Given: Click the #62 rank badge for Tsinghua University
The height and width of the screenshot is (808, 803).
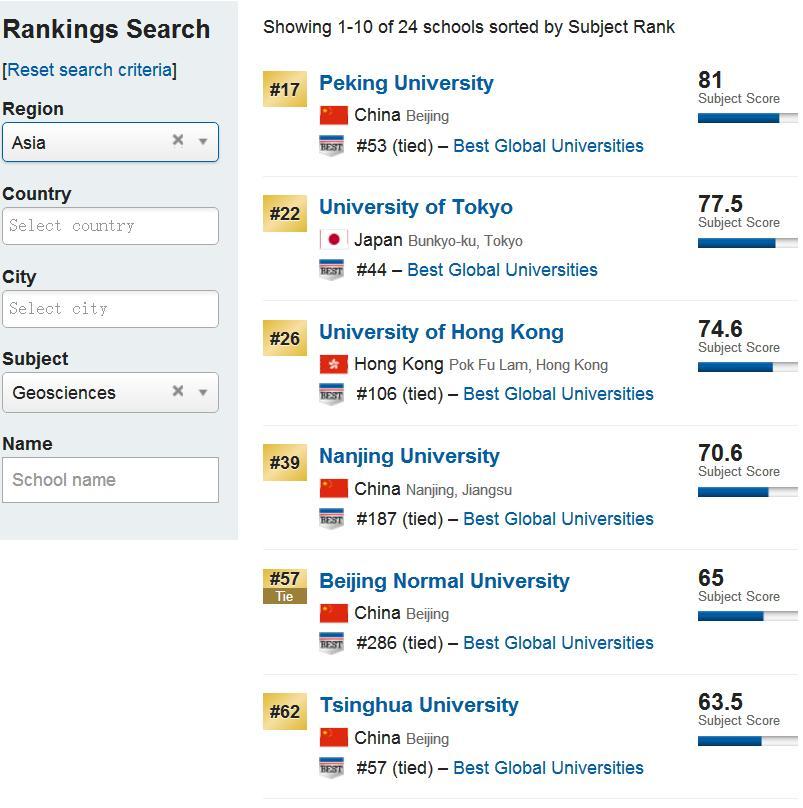Looking at the screenshot, I should (285, 711).
